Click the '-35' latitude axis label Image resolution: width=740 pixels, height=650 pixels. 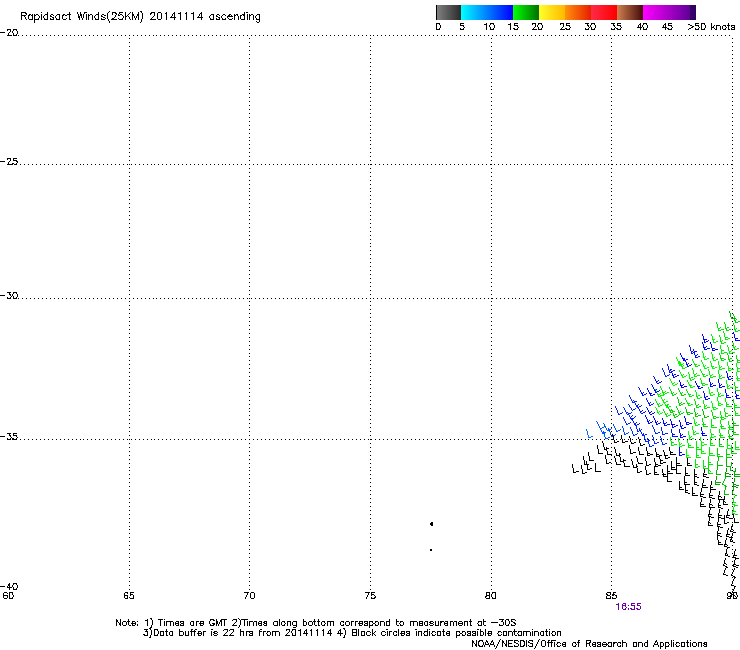pyautogui.click(x=9, y=436)
